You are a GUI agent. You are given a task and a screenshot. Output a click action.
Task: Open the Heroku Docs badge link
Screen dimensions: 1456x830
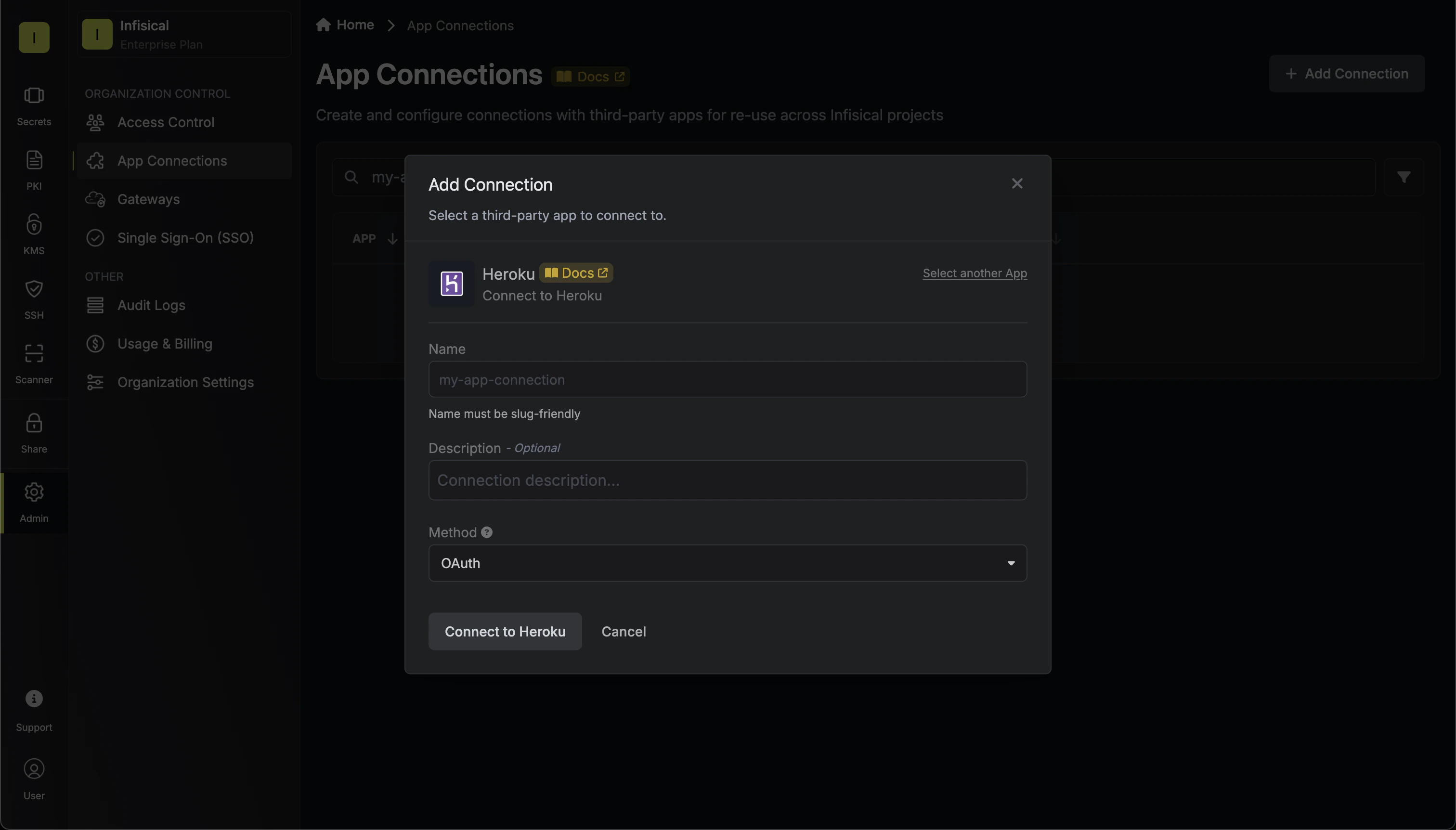click(576, 273)
